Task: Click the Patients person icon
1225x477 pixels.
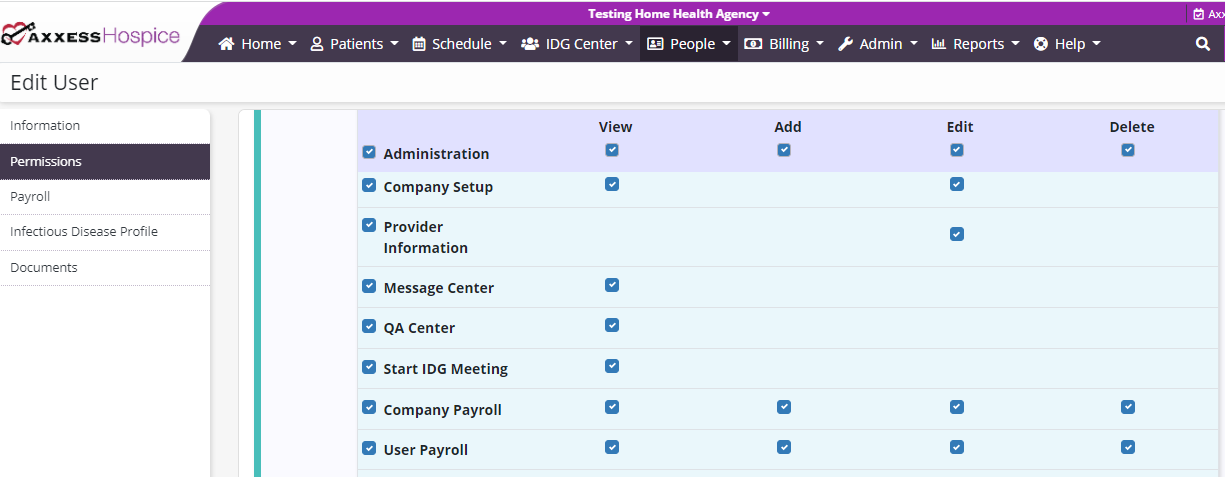Action: (x=317, y=44)
